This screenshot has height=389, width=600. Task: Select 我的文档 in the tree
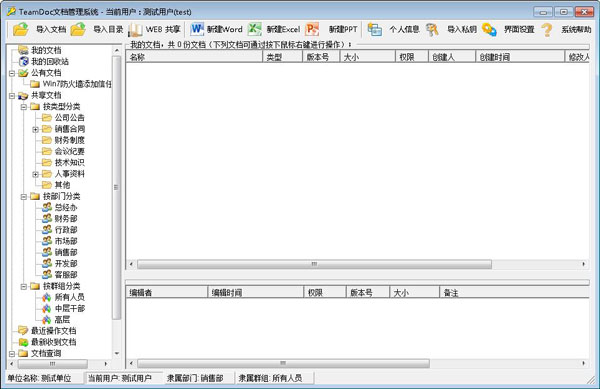point(46,50)
